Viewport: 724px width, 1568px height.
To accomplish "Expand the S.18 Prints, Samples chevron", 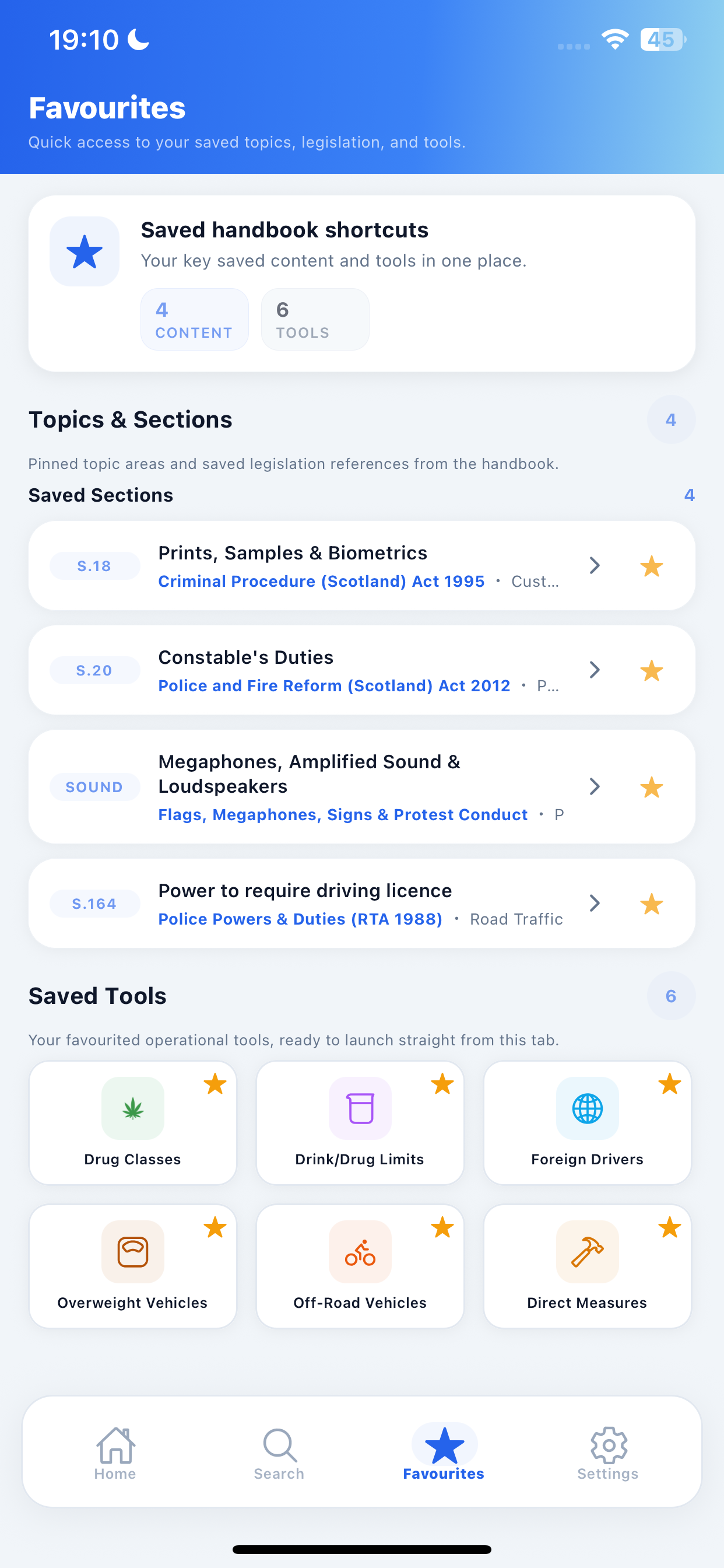I will 595,565.
